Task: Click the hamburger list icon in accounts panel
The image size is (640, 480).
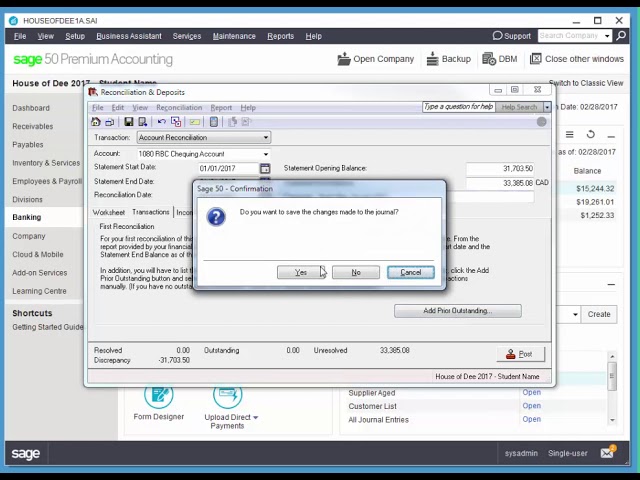Action: (569, 134)
